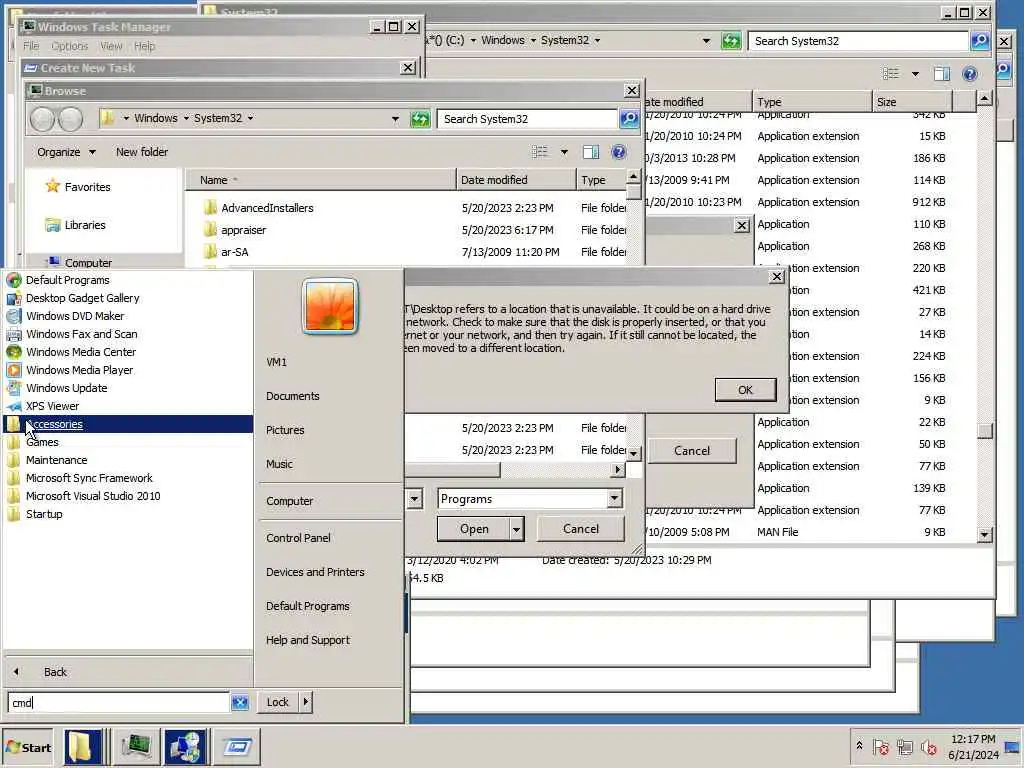Open Task Manager File menu
The width and height of the screenshot is (1024, 768).
pyautogui.click(x=31, y=46)
